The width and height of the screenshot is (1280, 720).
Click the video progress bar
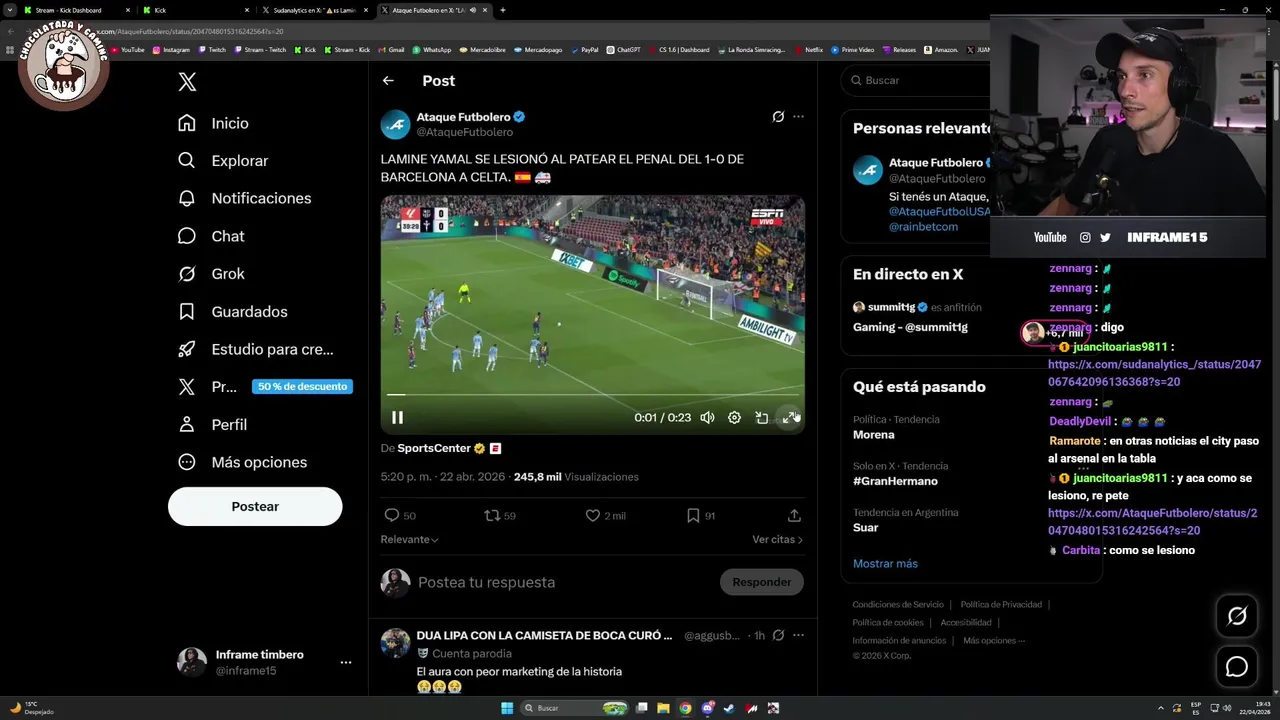click(592, 395)
